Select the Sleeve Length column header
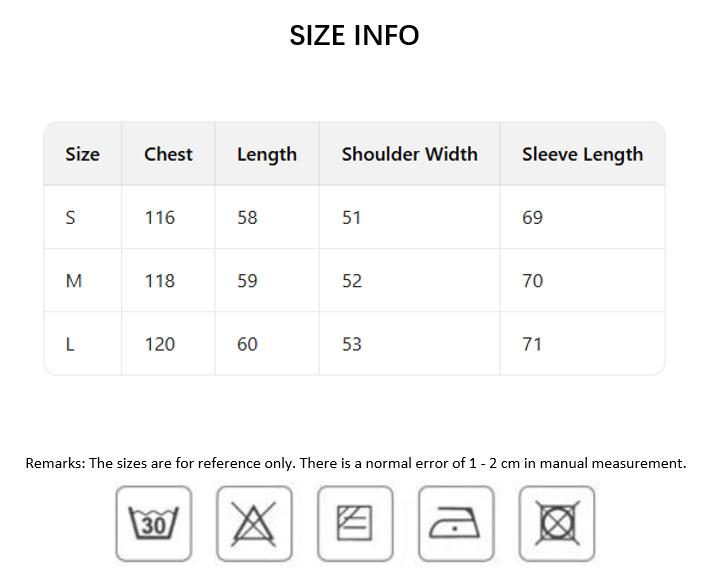Screen dimensions: 716x575 coord(582,154)
